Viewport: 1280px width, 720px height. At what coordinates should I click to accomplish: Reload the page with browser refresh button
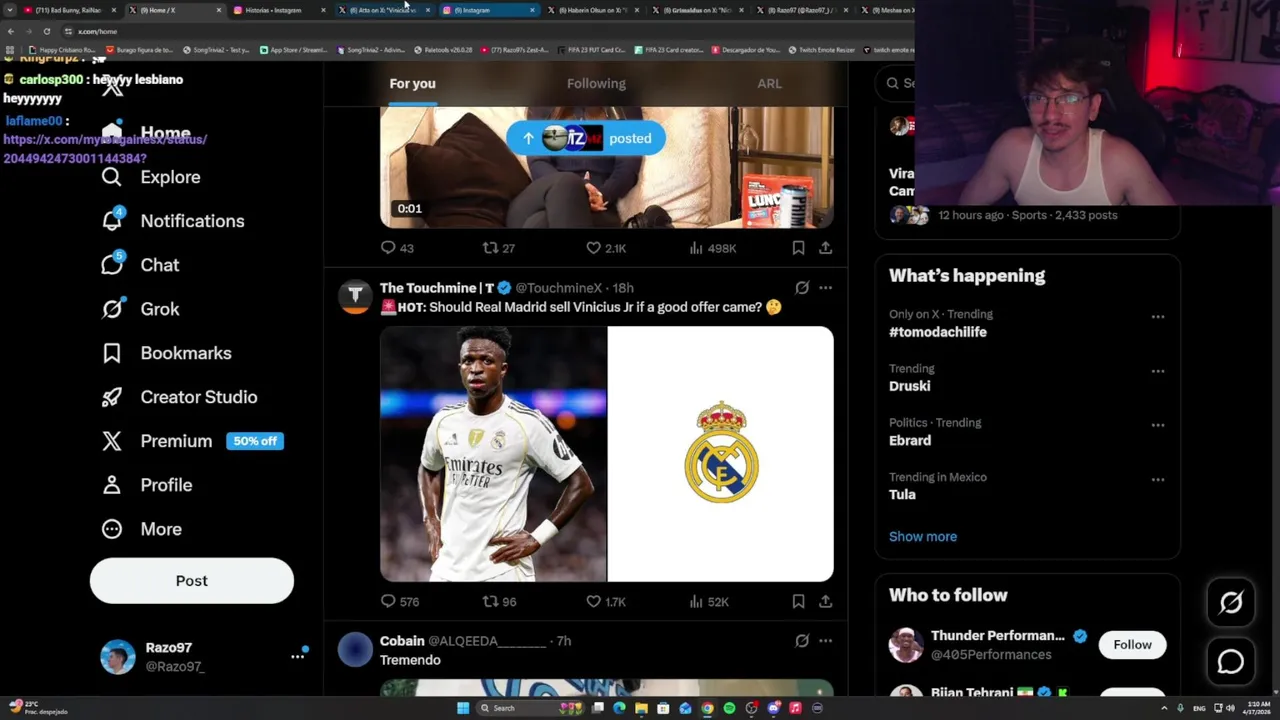tap(46, 31)
